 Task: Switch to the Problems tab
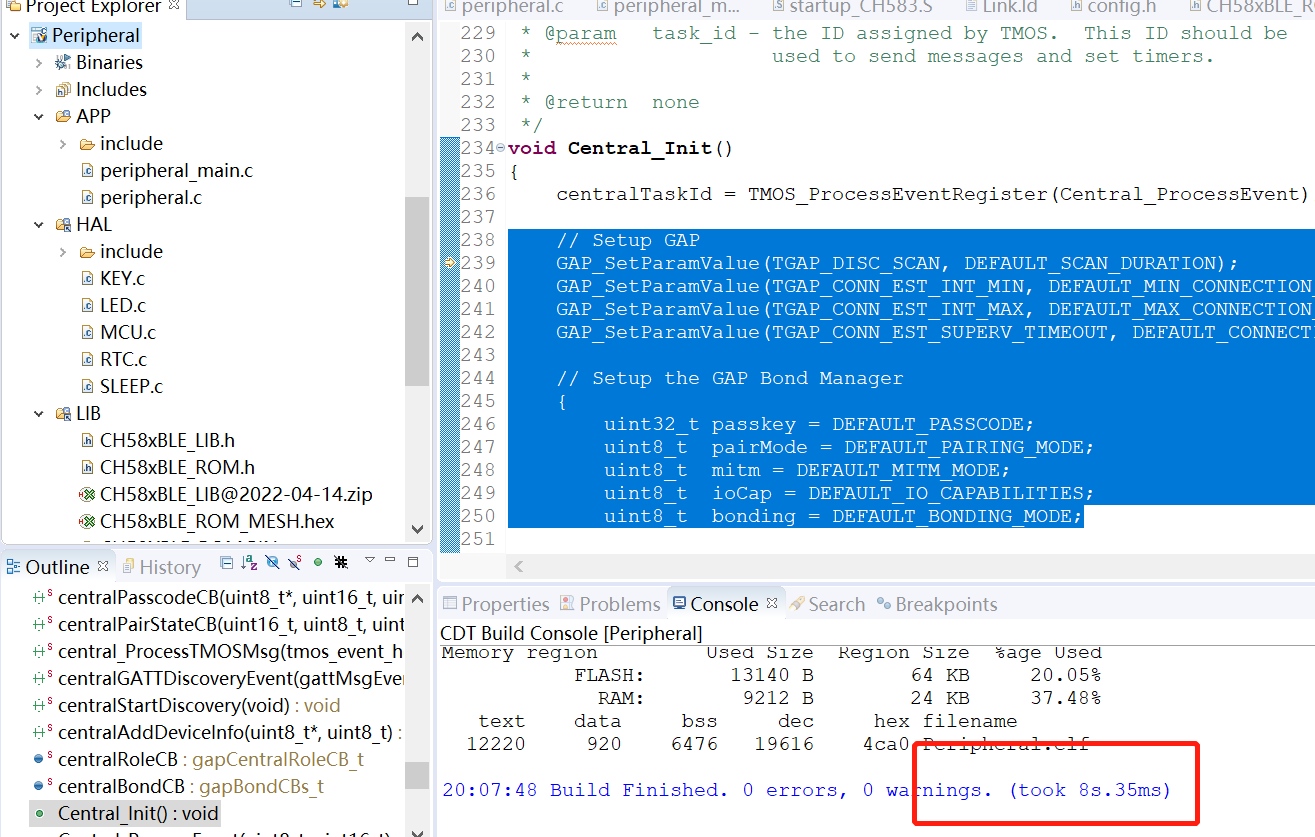pos(609,604)
